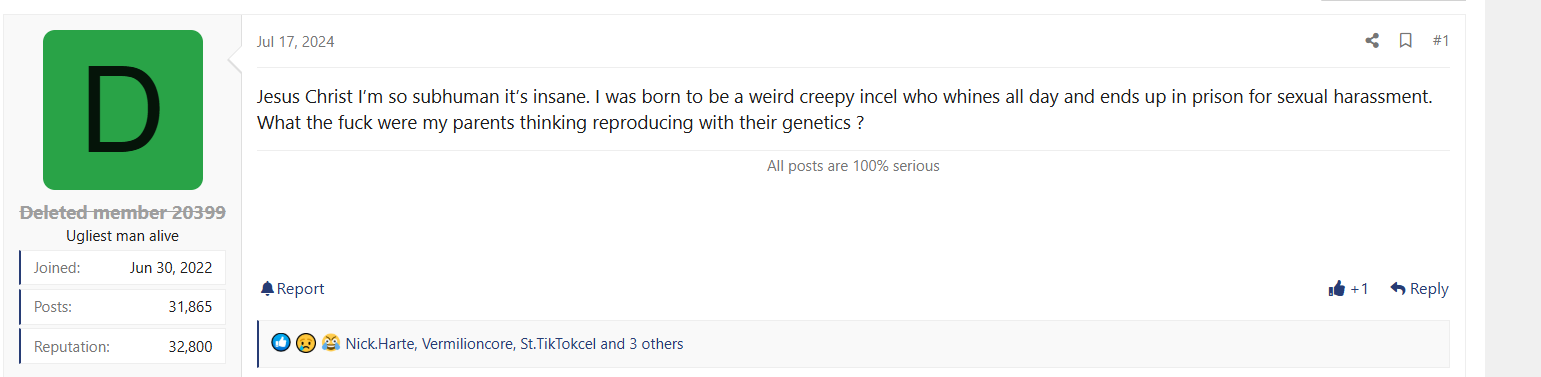Image resolution: width=1541 pixels, height=377 pixels.
Task: Open Vermilioncore's profile link
Action: tap(466, 344)
